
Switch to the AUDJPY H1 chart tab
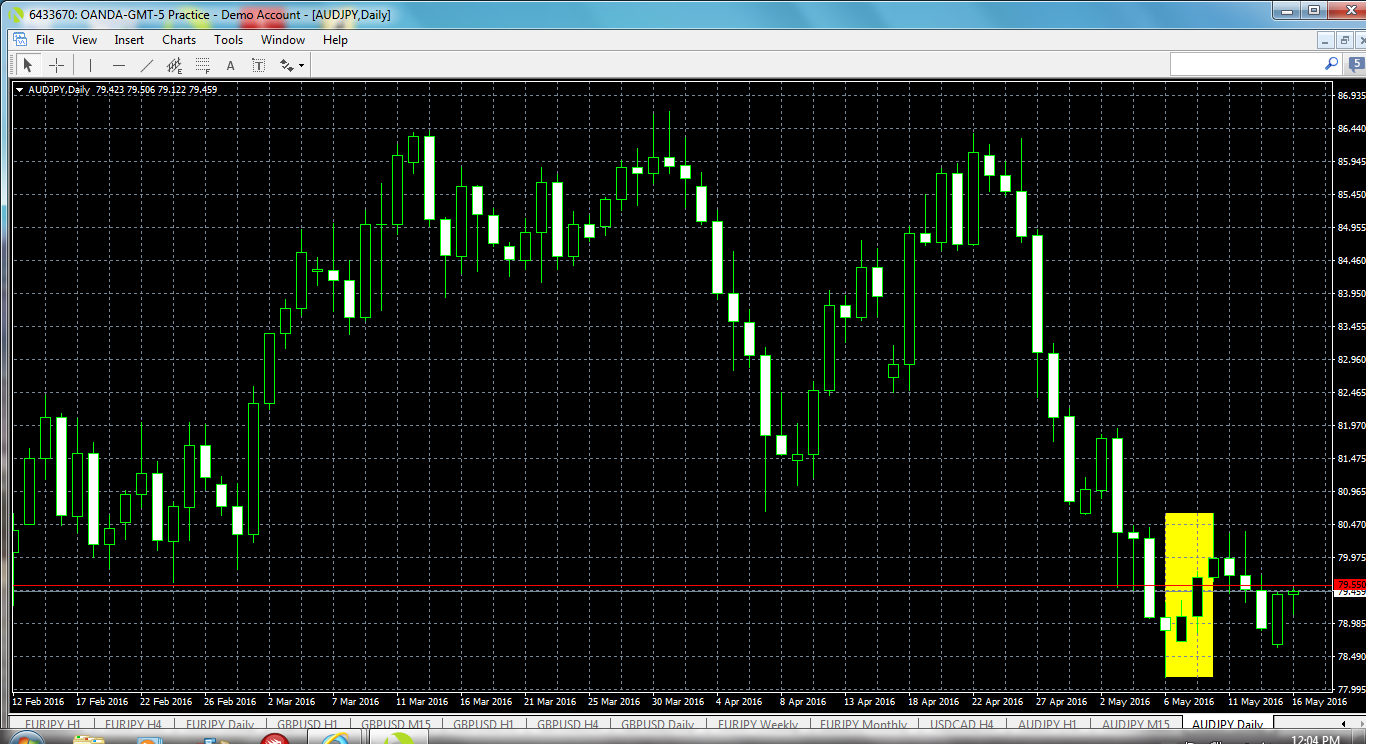(x=1047, y=724)
